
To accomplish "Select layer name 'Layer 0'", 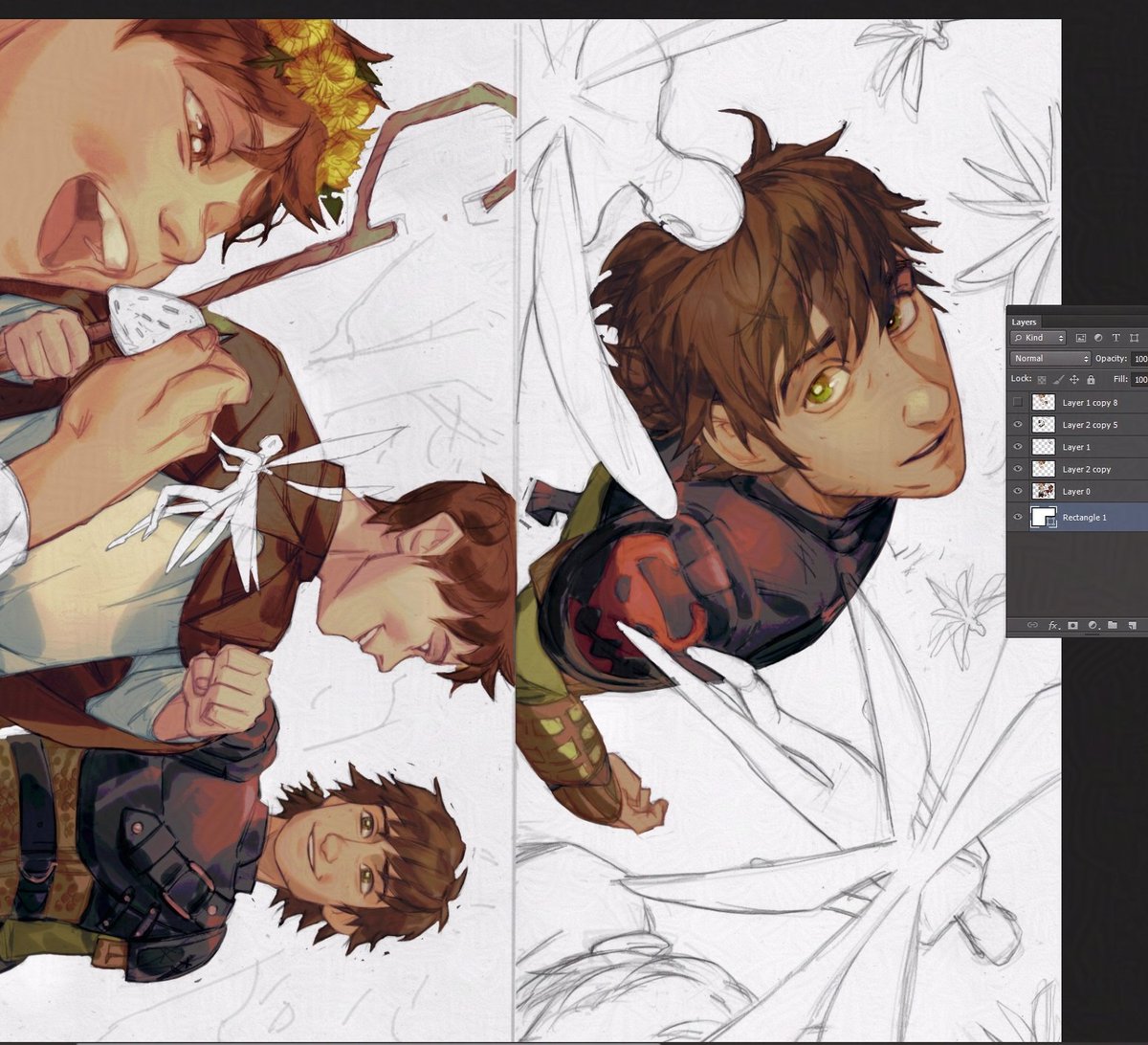I will coord(1076,491).
